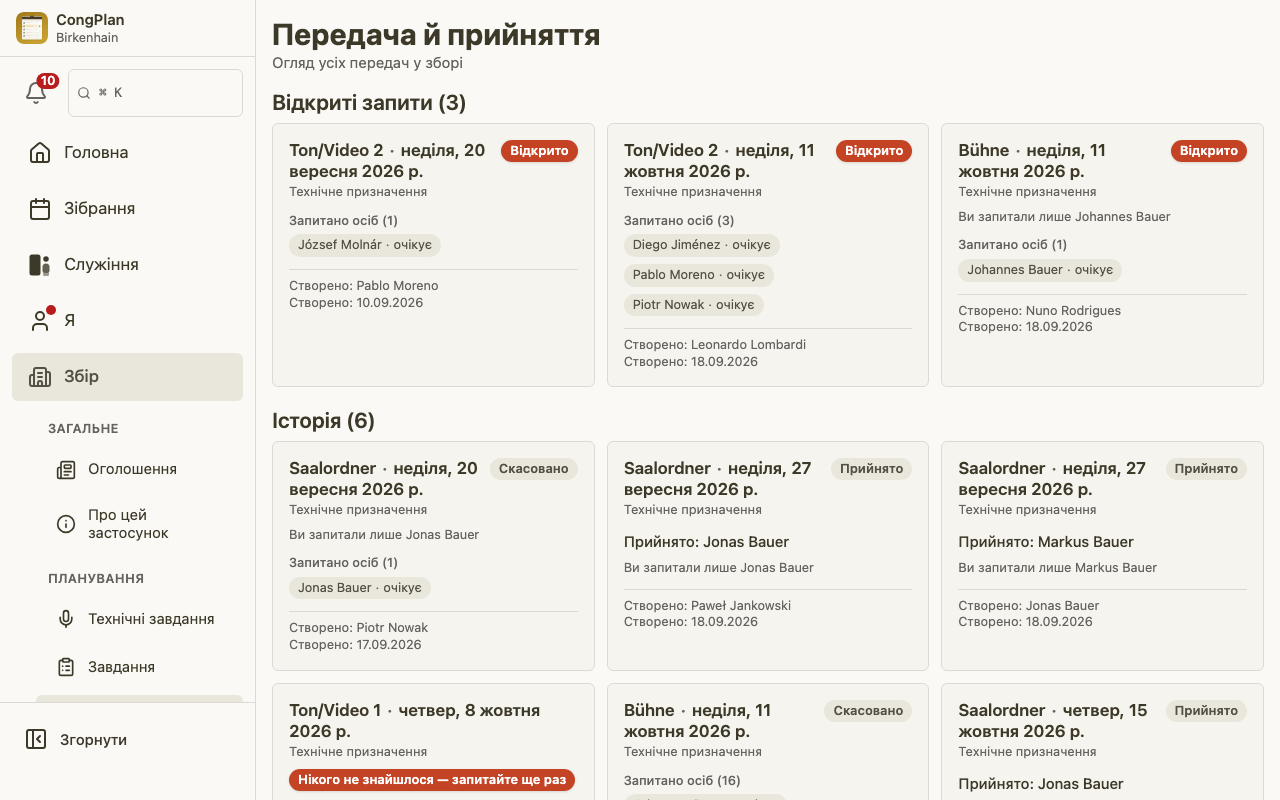Click 'Ton/Video 1 · четвер, 8 жовтня' card title
Viewport: 1280px width, 800px height.
pyautogui.click(x=415, y=721)
